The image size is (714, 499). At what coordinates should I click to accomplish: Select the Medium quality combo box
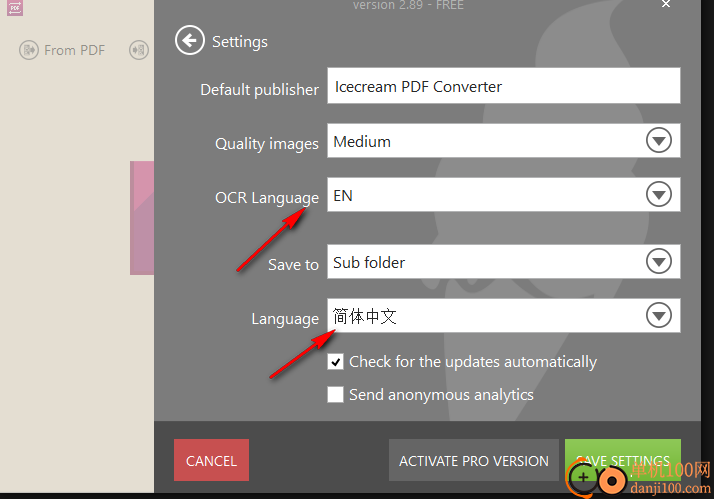(504, 141)
